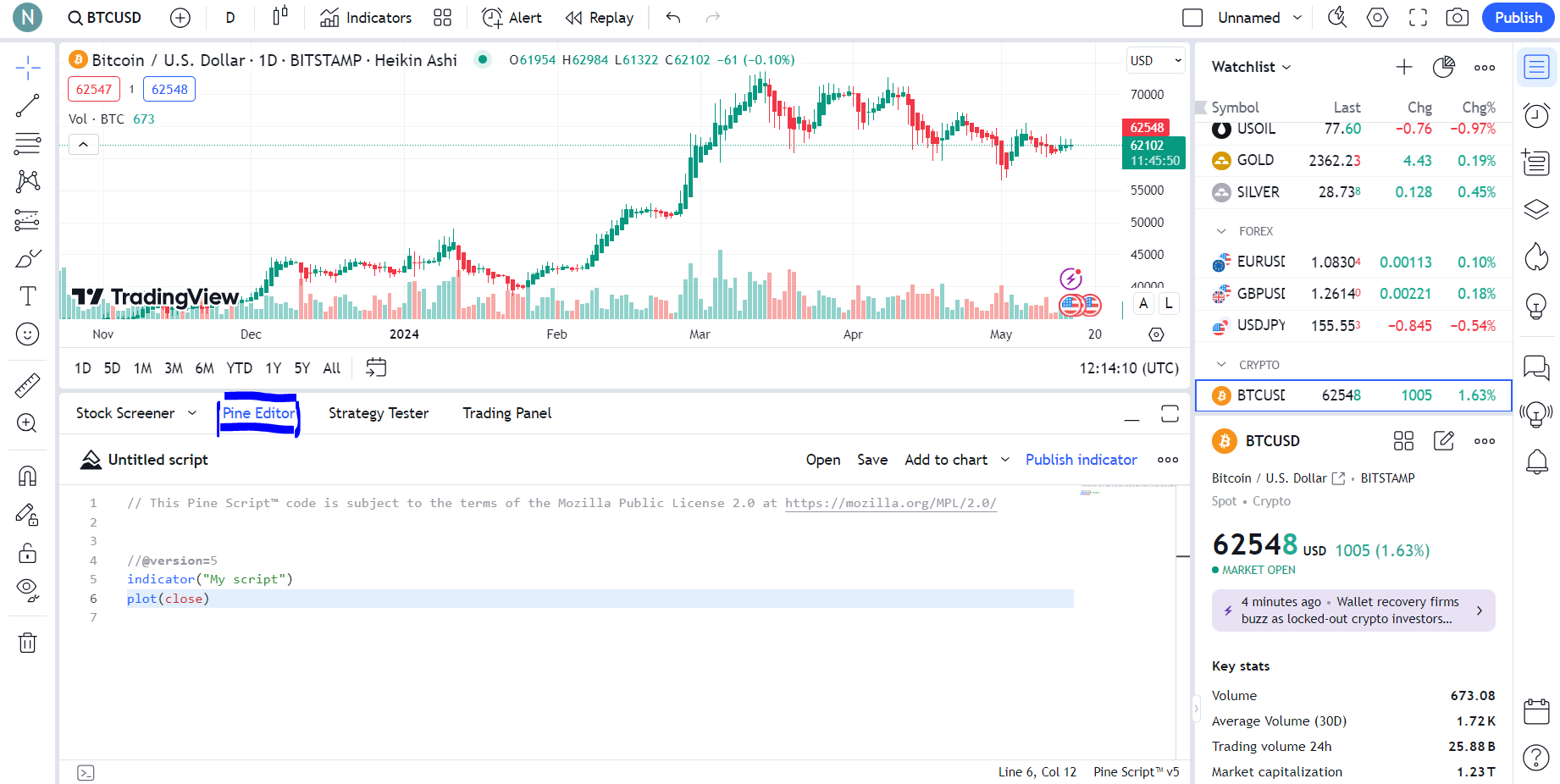1560x784 pixels.
Task: Open the mozilla.org MPL license link
Action: point(891,503)
